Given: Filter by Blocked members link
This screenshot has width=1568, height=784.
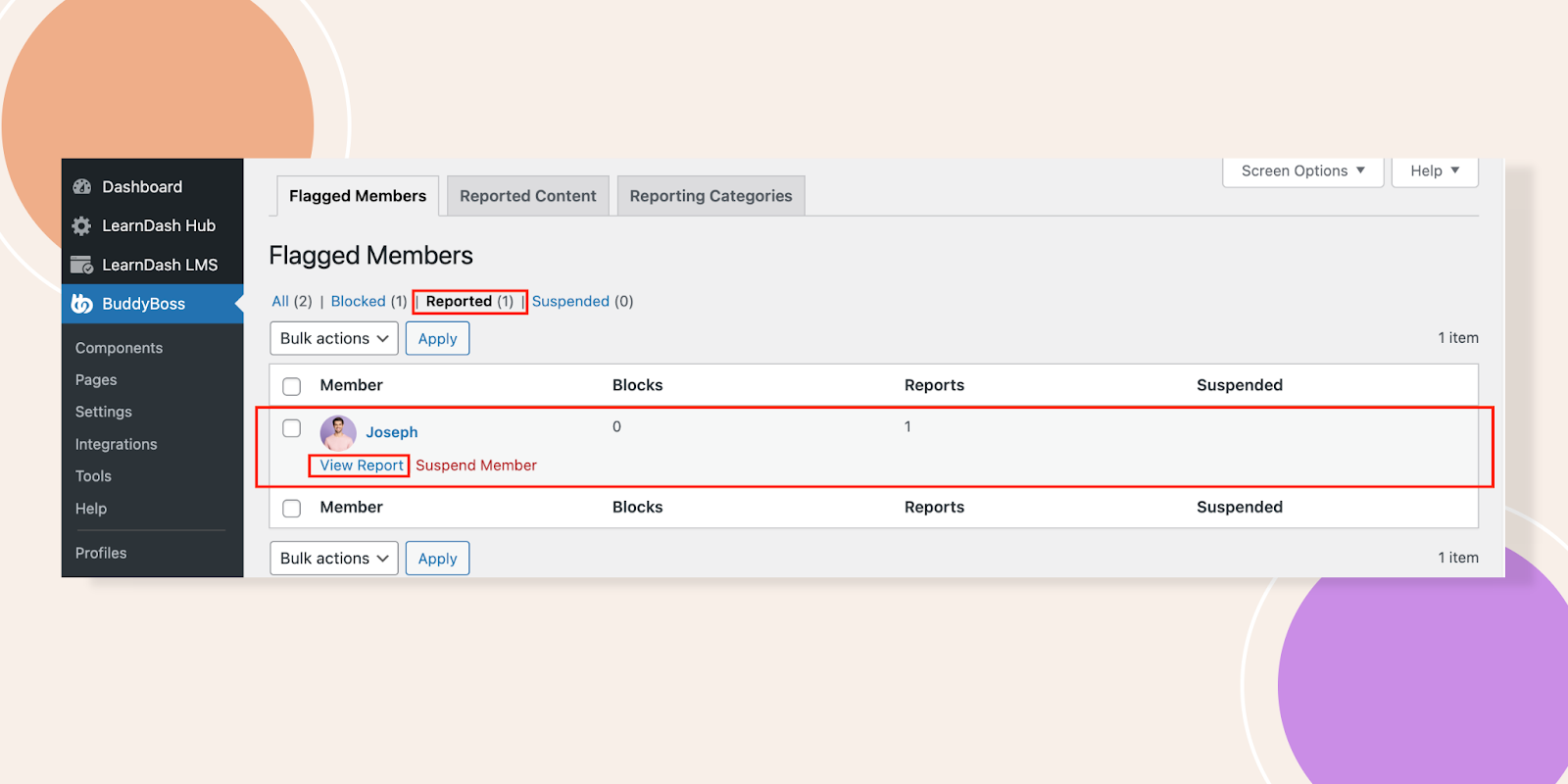Looking at the screenshot, I should [x=358, y=301].
